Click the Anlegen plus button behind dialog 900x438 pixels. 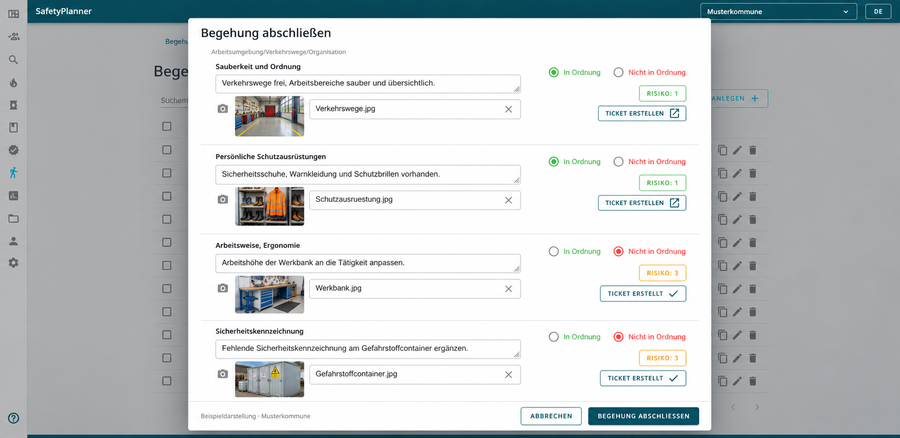click(x=739, y=99)
